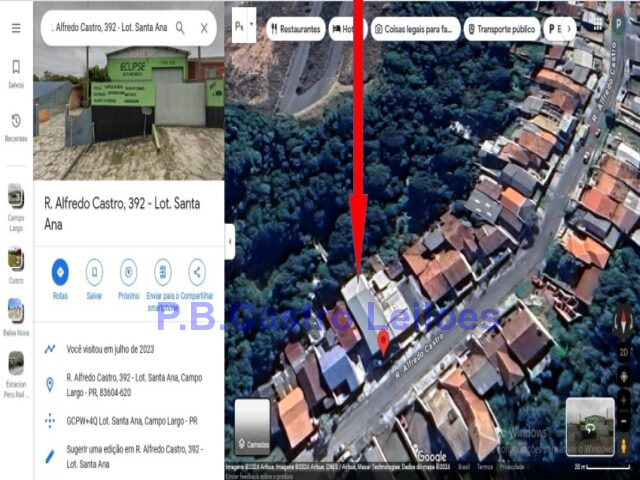Open Salvos saved places
Image resolution: width=640 pixels, height=480 pixels.
point(16,74)
